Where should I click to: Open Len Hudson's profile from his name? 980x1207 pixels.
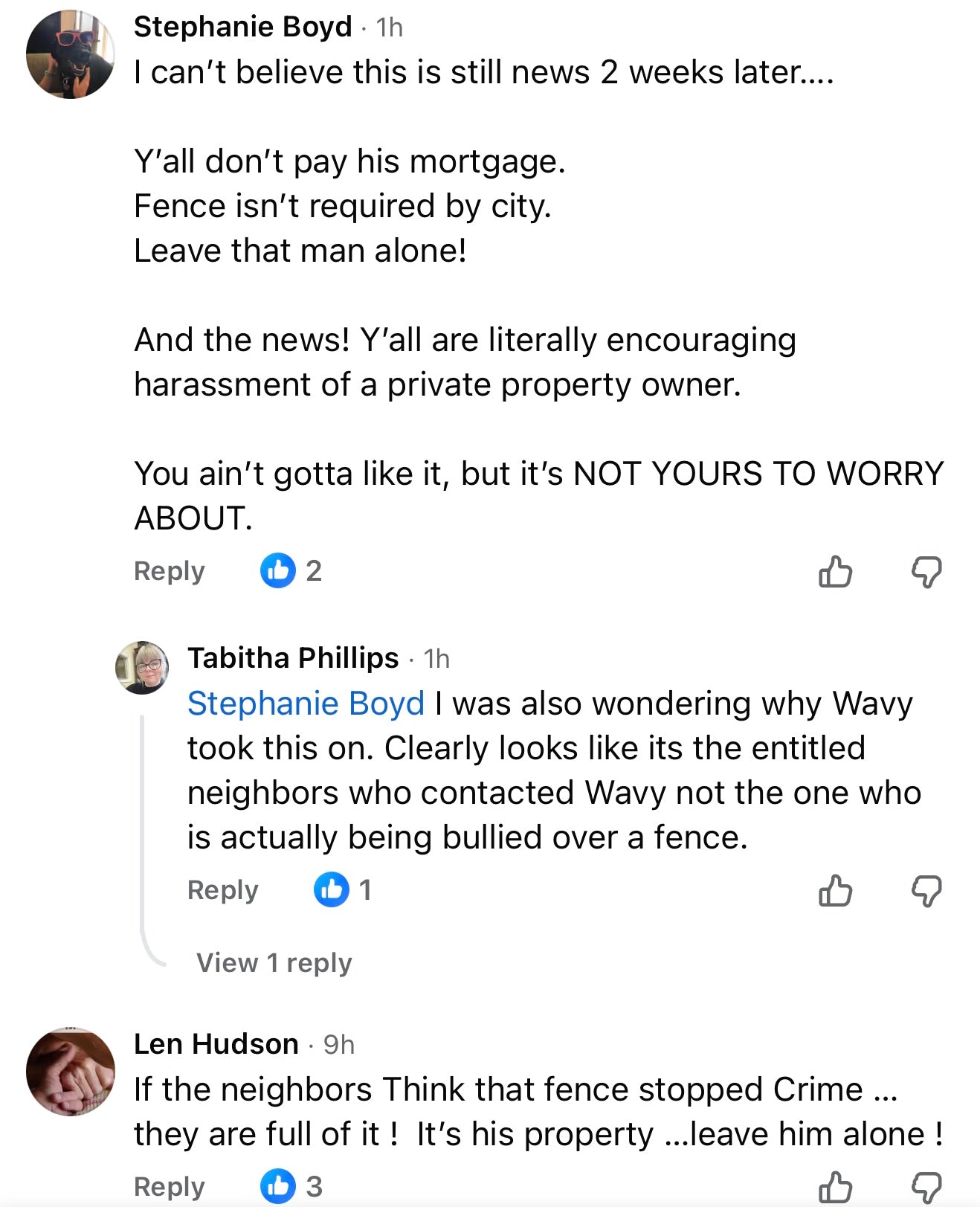[216, 1044]
